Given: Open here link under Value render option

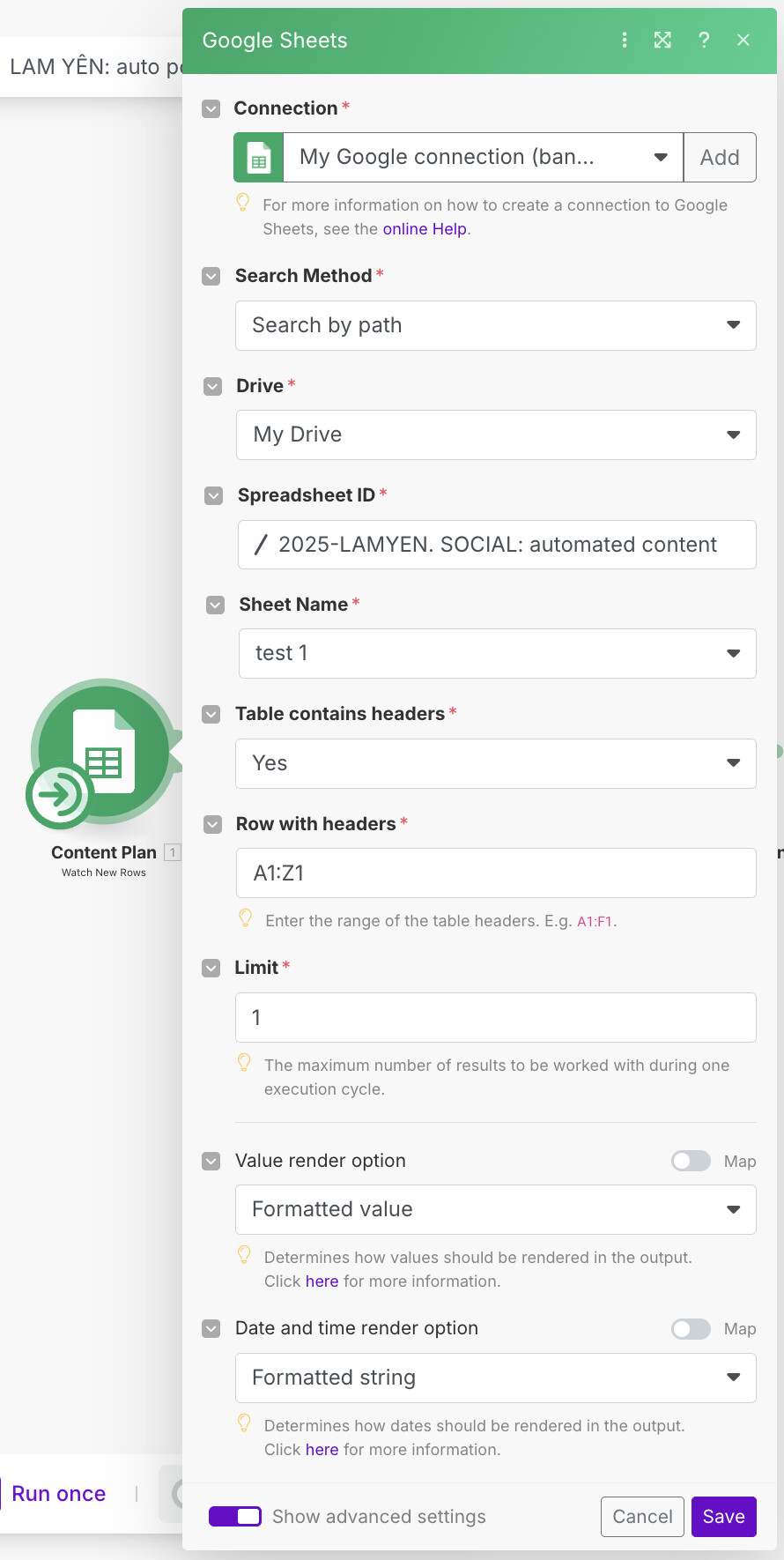Looking at the screenshot, I should (x=322, y=1281).
